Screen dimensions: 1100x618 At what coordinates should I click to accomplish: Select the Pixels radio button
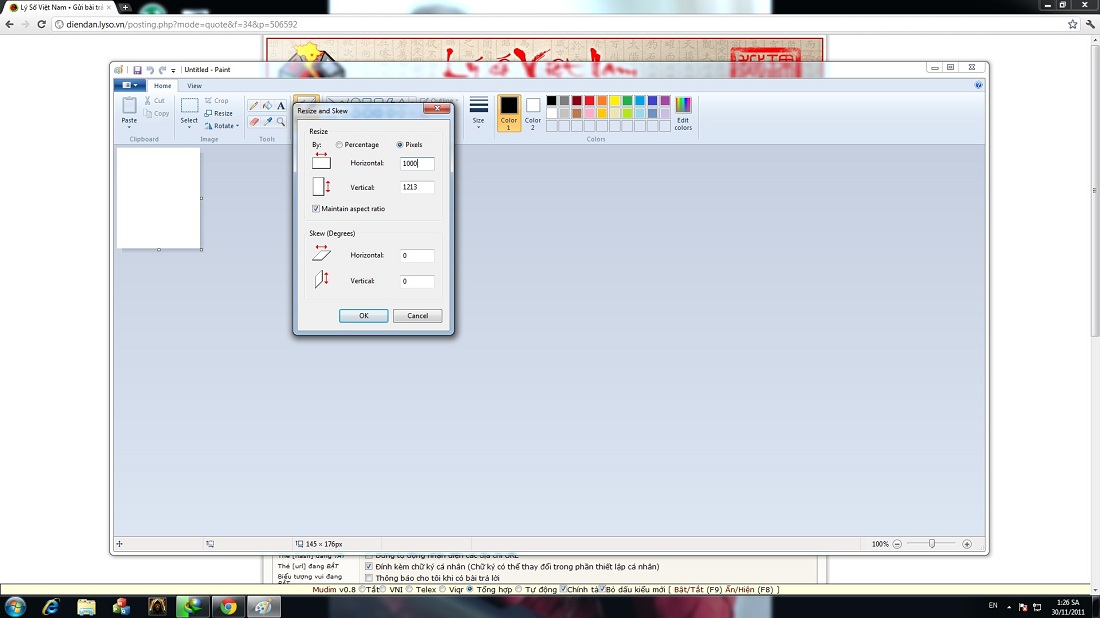(400, 145)
